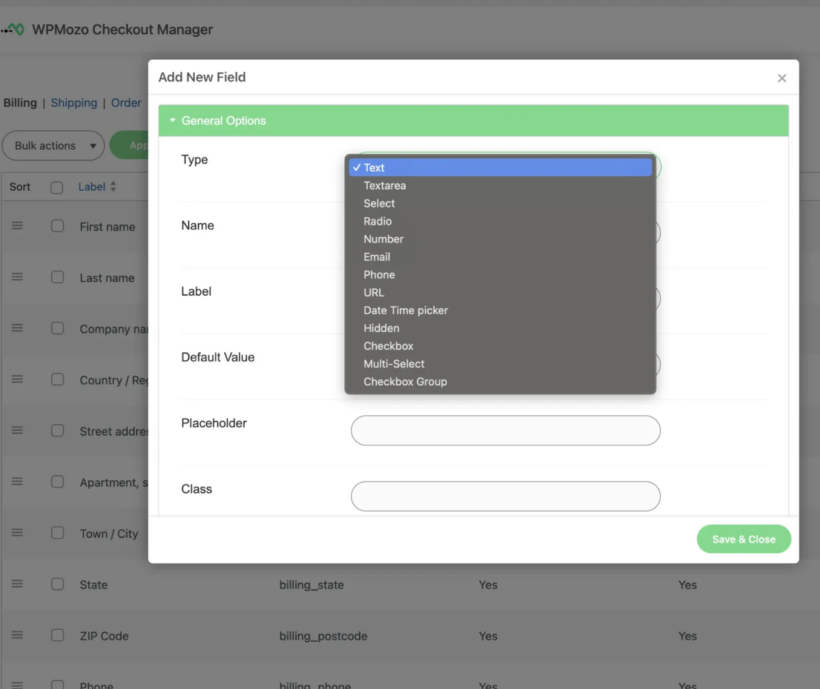This screenshot has width=820, height=689.
Task: Click drag handle for State row
Action: 17,584
